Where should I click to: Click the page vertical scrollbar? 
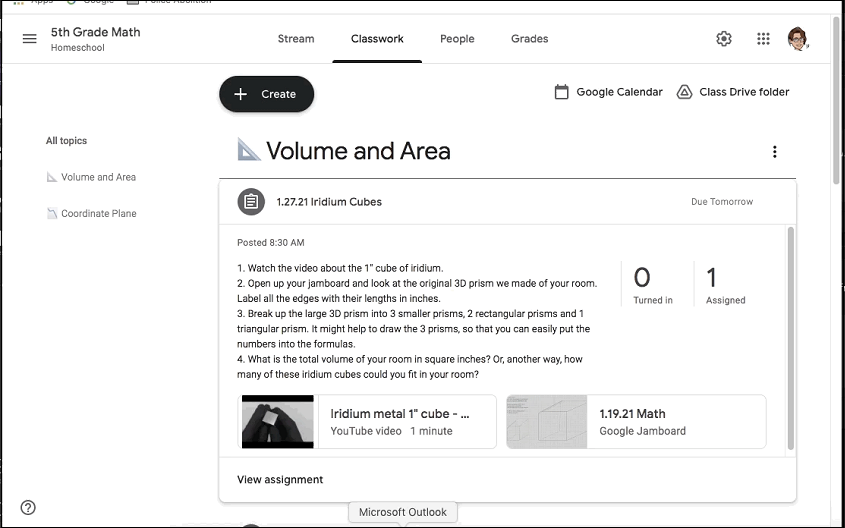pyautogui.click(x=836, y=100)
